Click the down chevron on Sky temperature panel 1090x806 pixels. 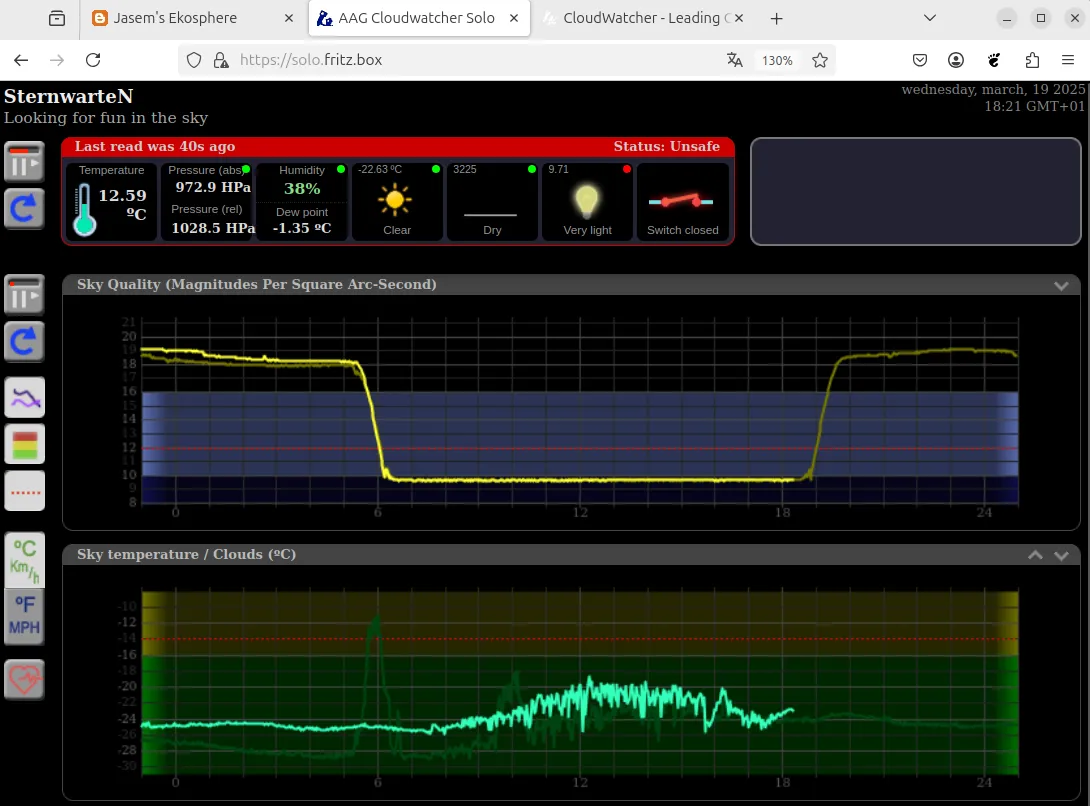click(1061, 555)
